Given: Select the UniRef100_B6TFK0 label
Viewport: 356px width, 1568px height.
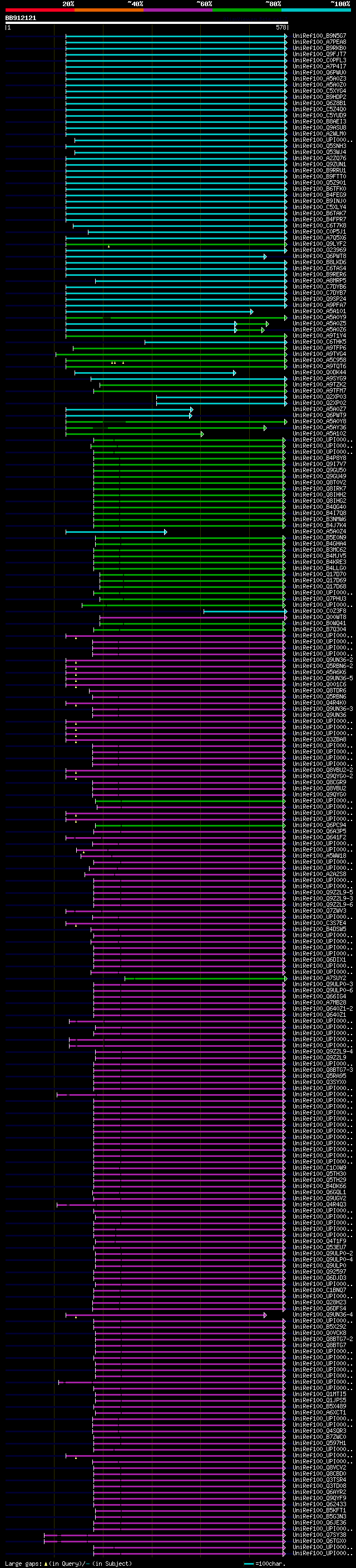Looking at the screenshot, I should tap(319, 189).
